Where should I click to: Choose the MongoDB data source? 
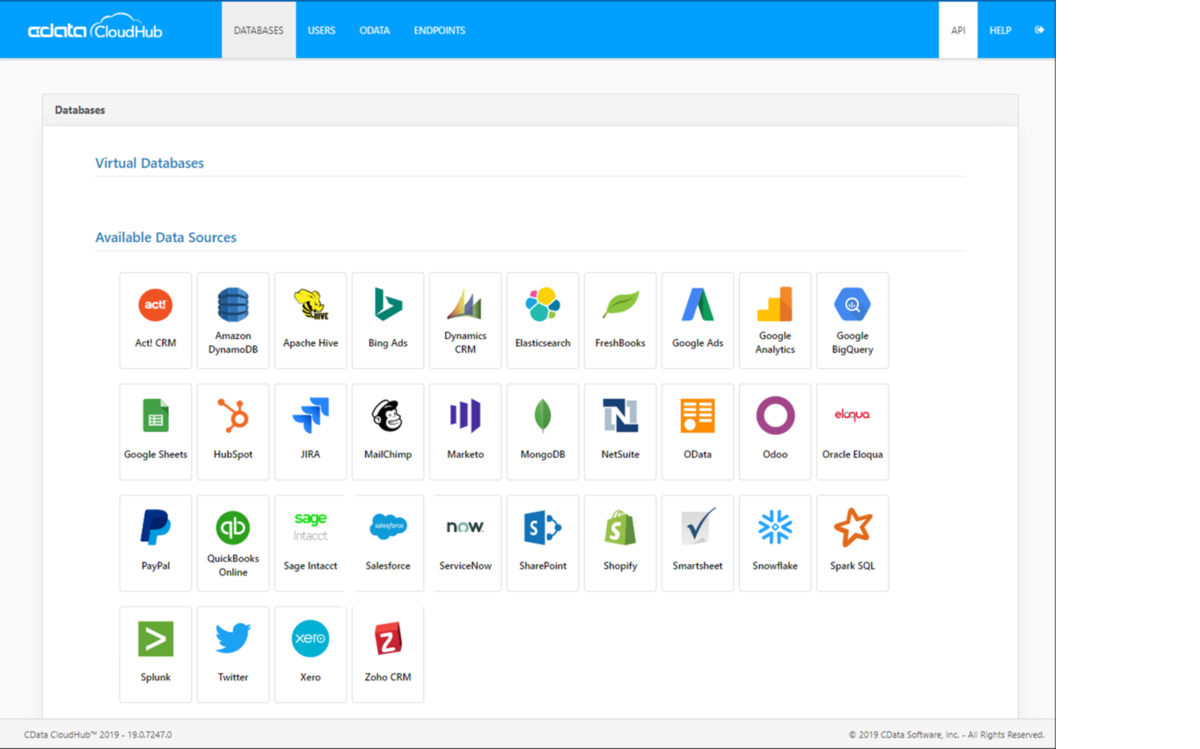click(543, 432)
